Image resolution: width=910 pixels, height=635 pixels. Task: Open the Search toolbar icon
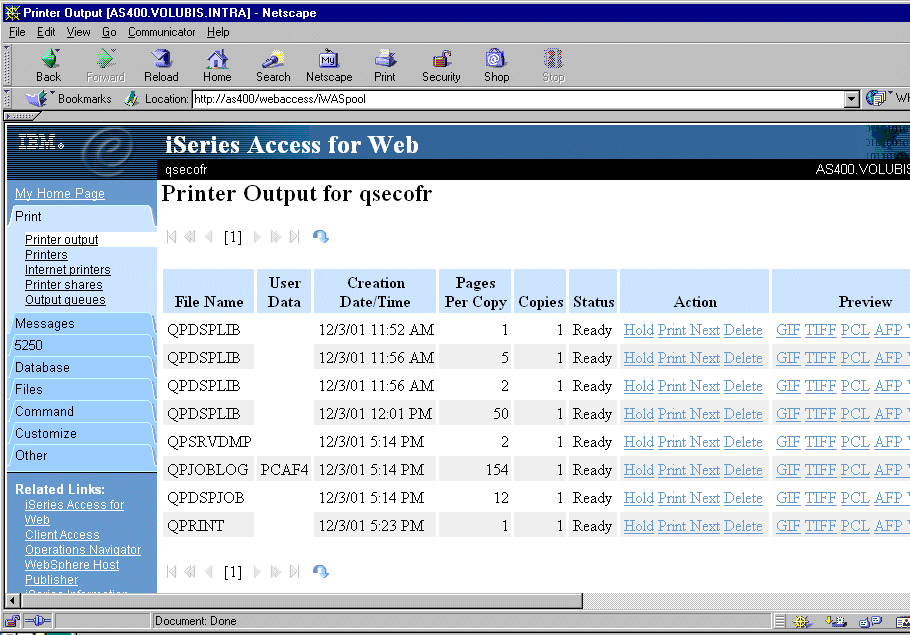tap(273, 65)
